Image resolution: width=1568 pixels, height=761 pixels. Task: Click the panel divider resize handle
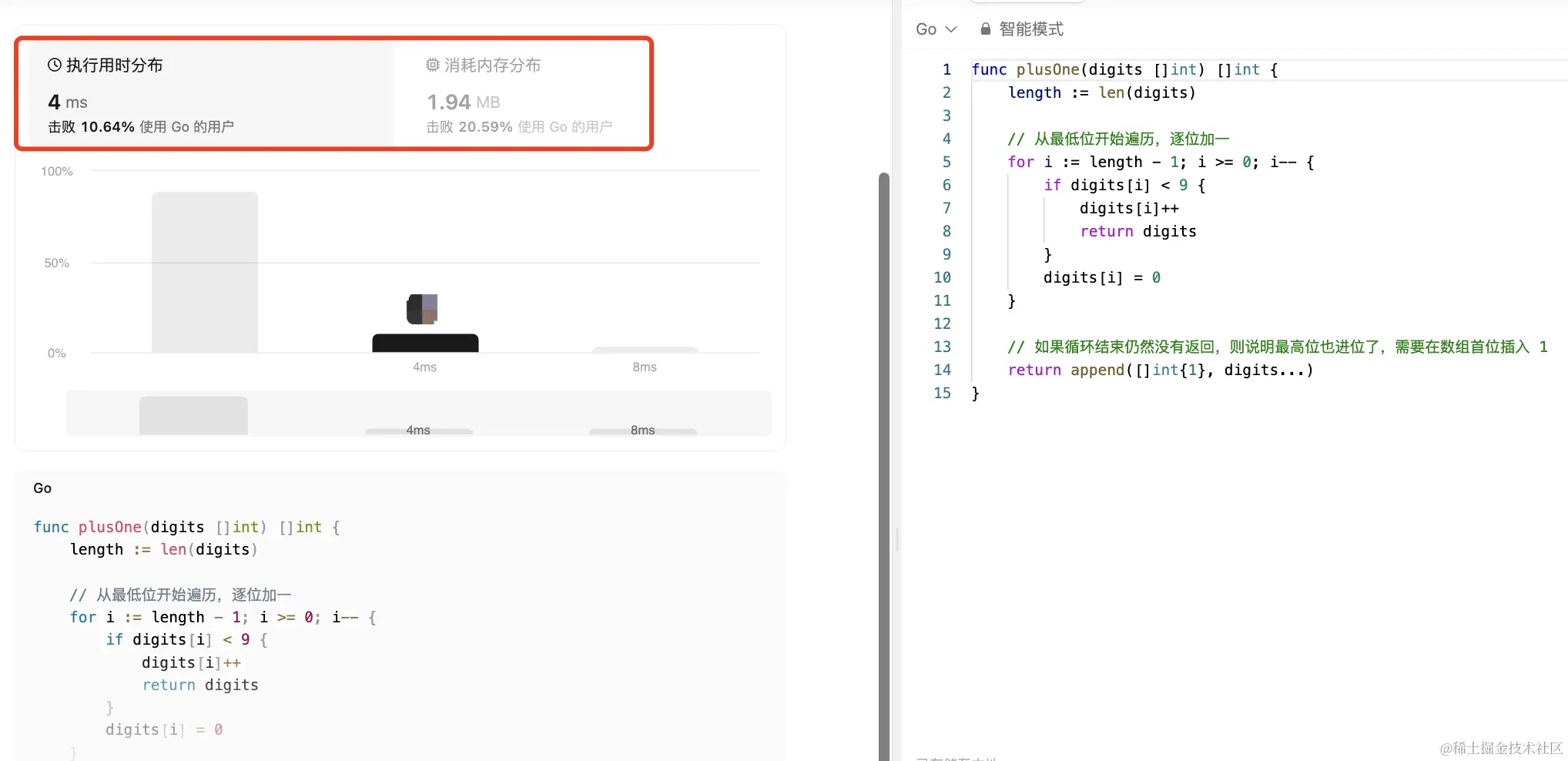(897, 539)
